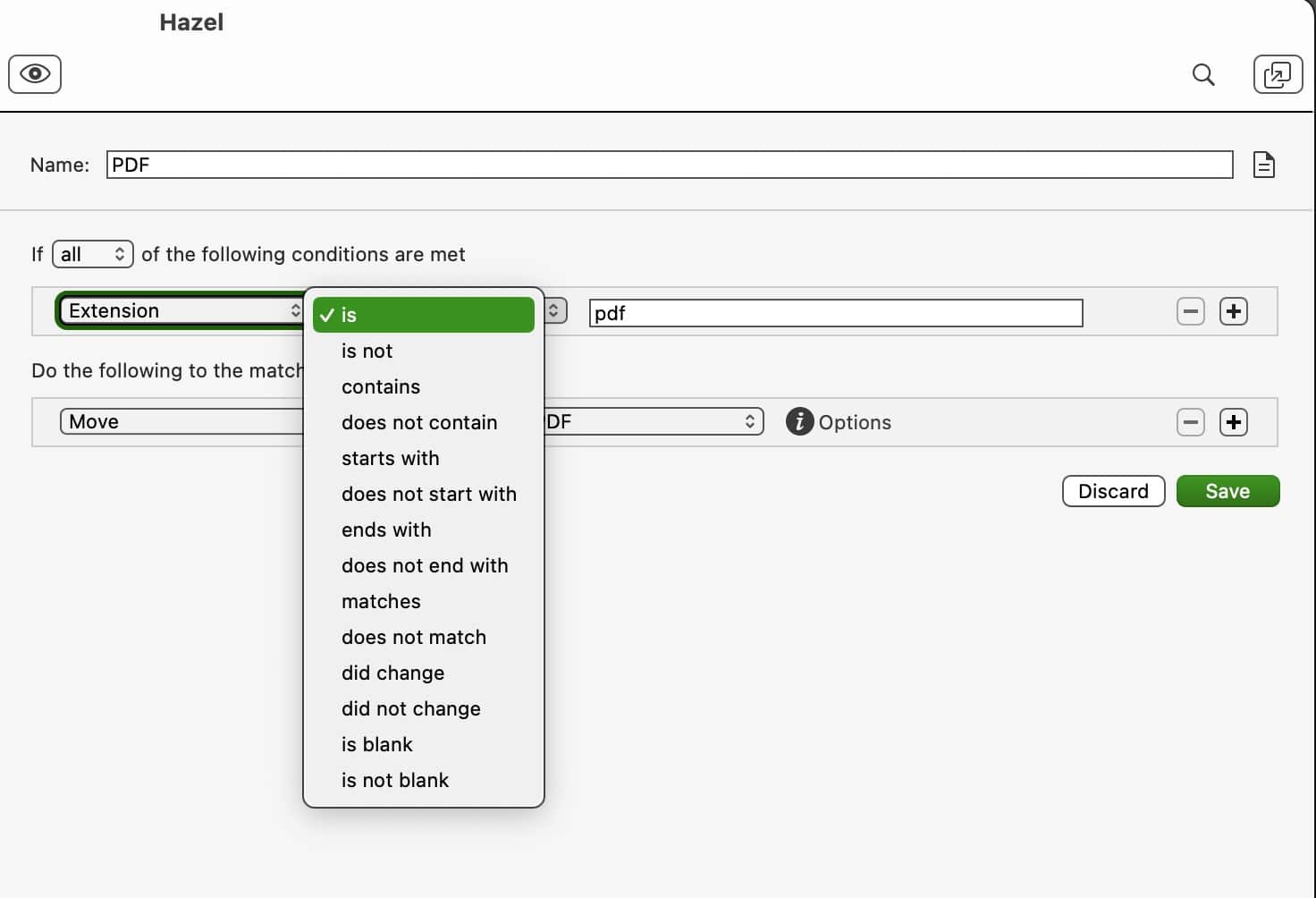Choose 'does not match' operator

coord(414,637)
